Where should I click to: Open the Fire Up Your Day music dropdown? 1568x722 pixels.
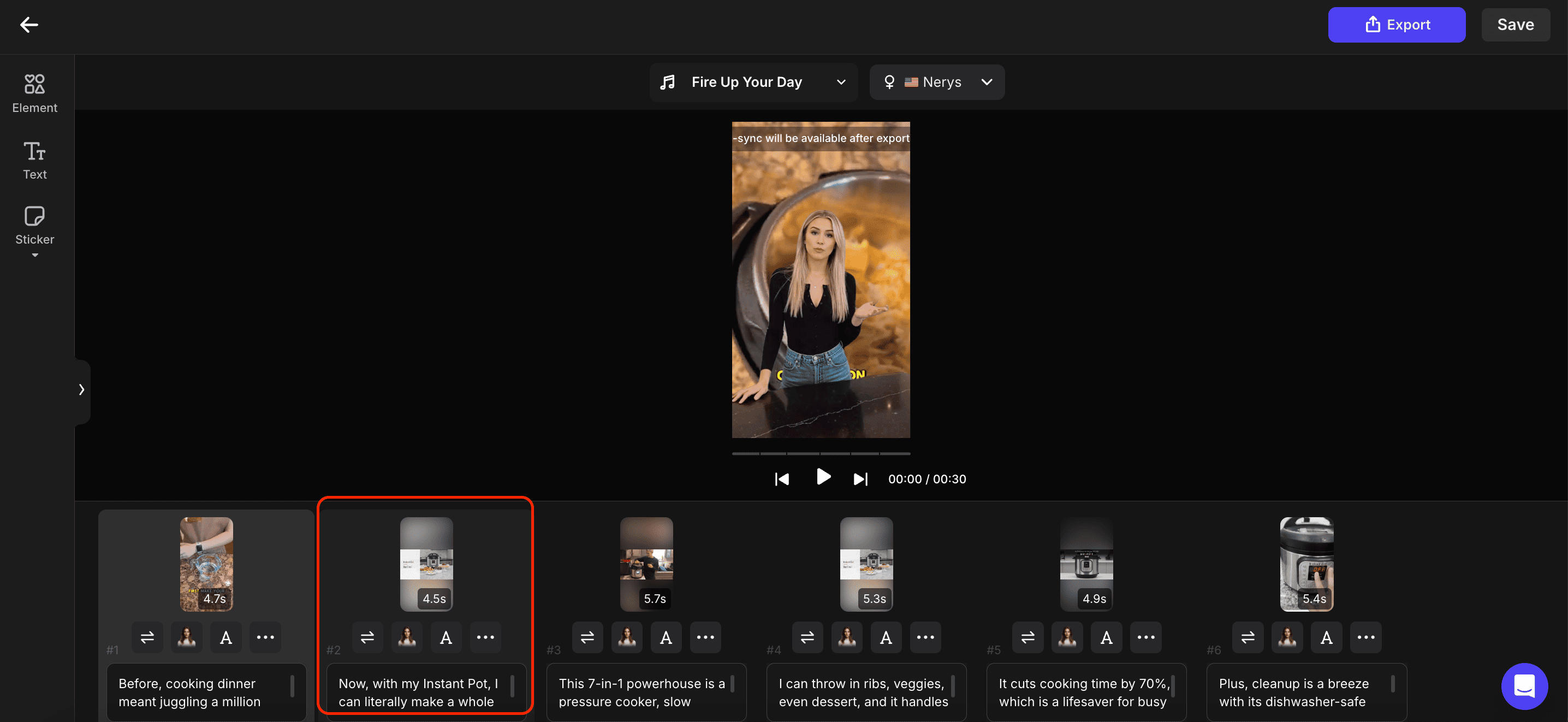pyautogui.click(x=753, y=82)
